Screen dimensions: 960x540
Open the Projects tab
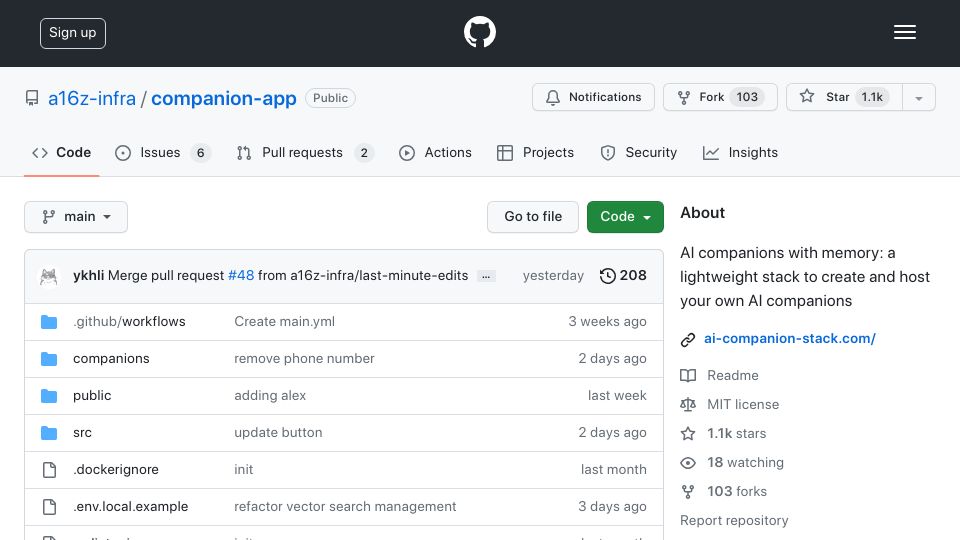[536, 152]
